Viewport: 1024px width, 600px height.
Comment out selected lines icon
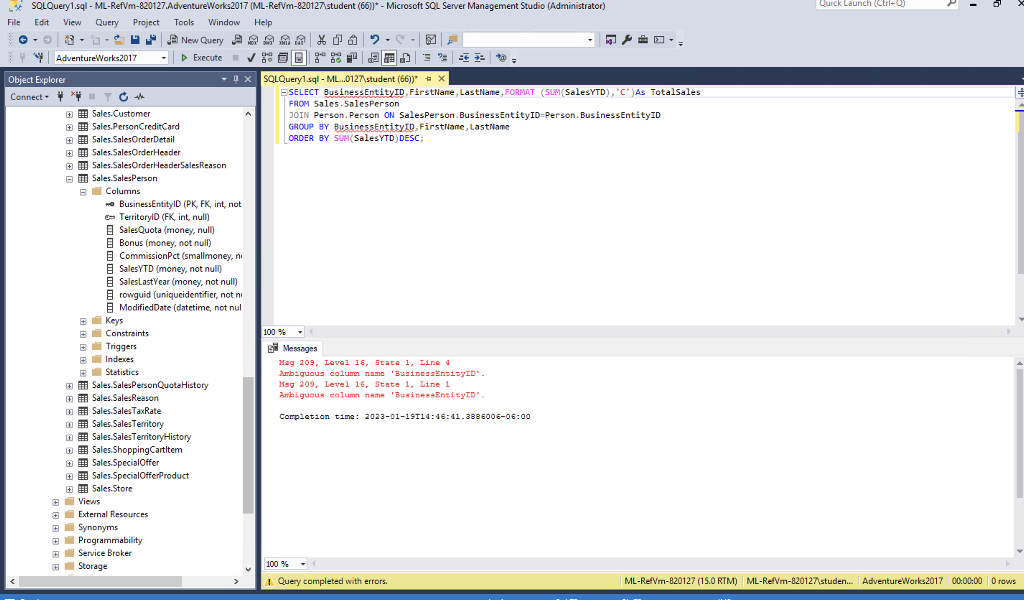tap(426, 57)
